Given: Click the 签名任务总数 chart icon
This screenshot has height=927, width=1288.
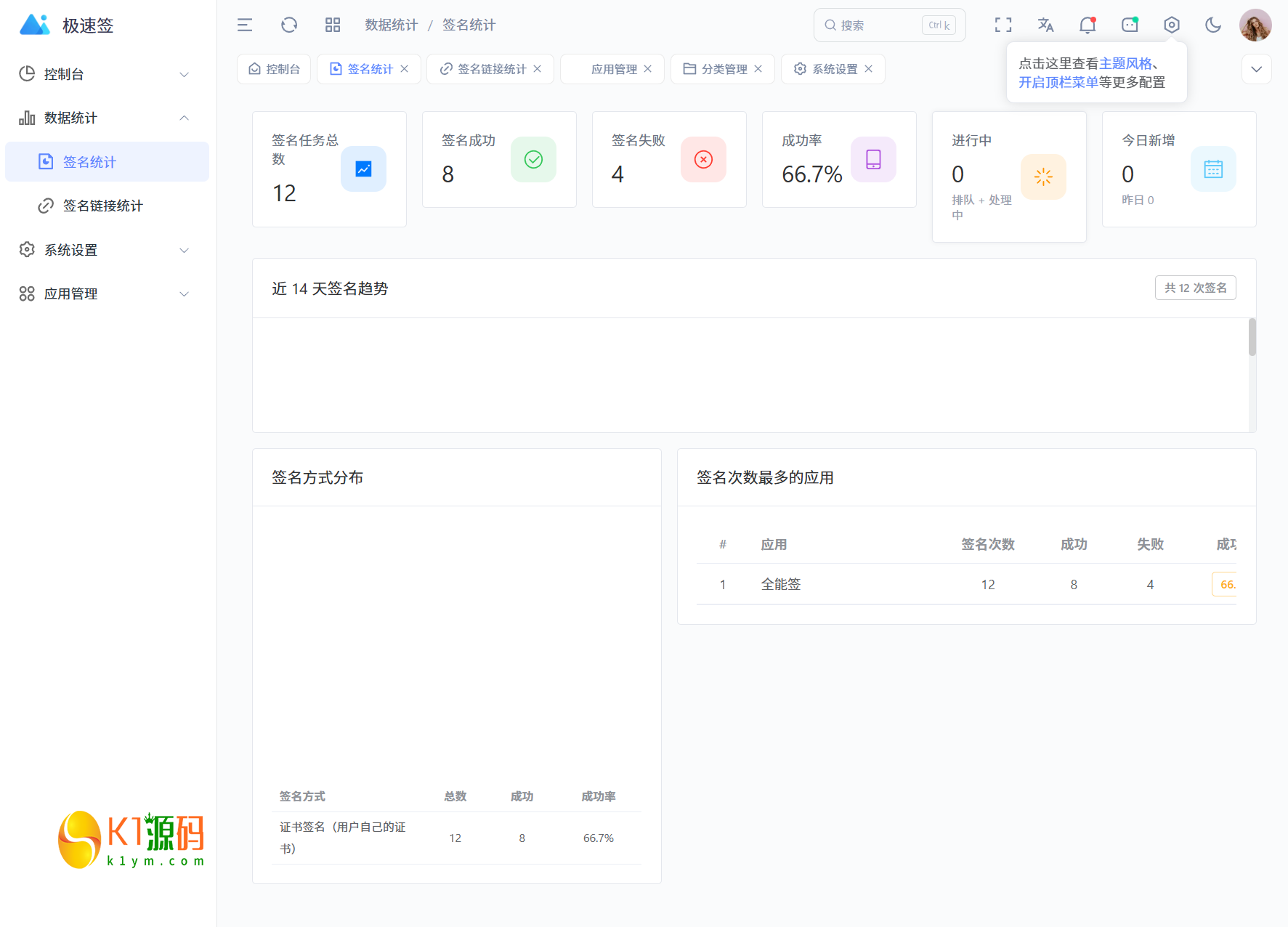Looking at the screenshot, I should click(363, 169).
